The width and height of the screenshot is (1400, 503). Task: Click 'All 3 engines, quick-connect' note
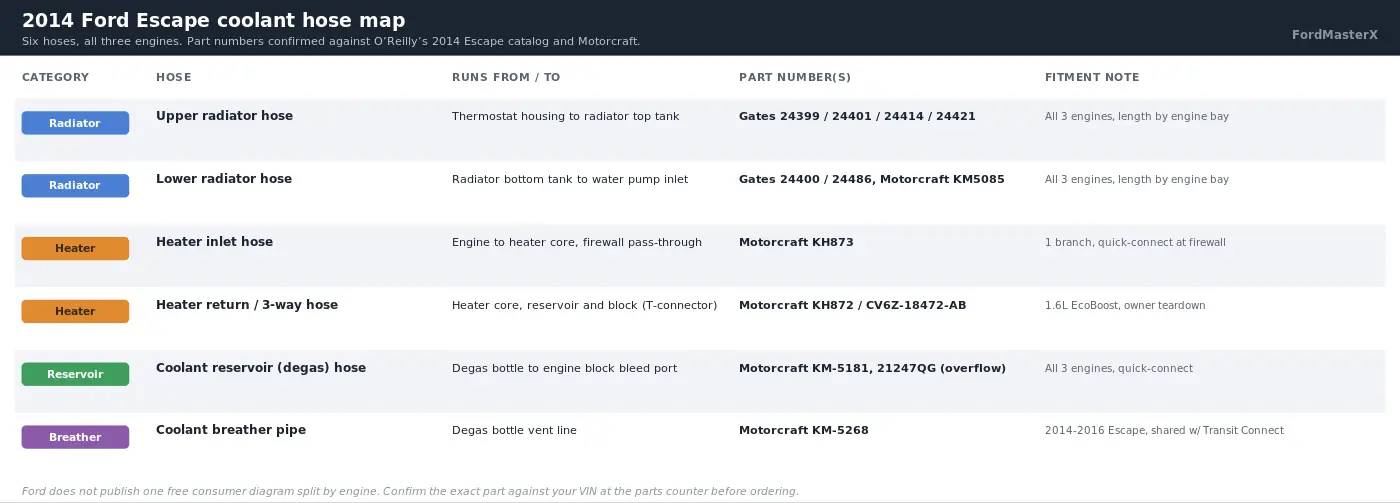click(1119, 369)
